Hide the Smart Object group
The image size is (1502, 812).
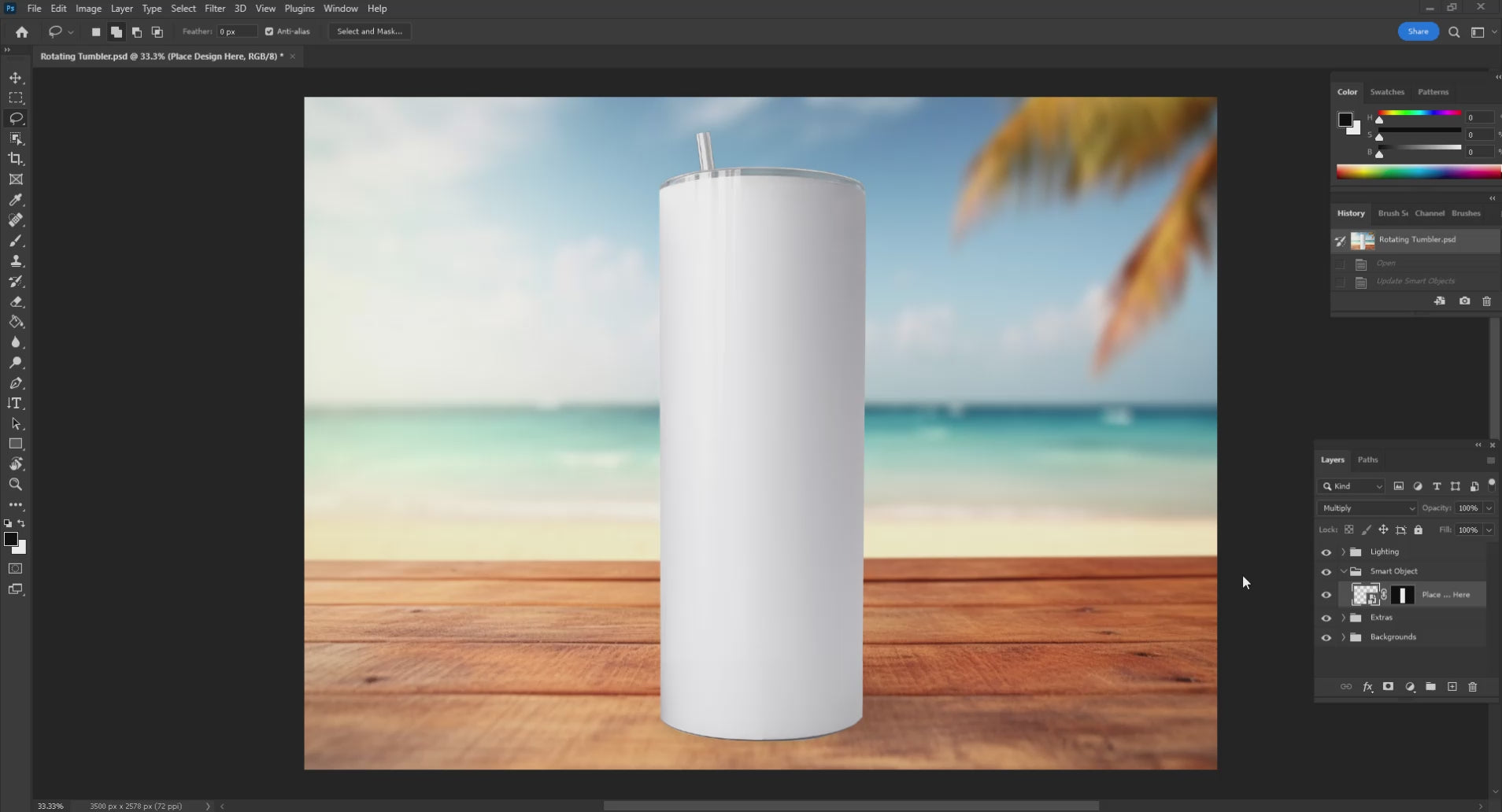tap(1326, 572)
